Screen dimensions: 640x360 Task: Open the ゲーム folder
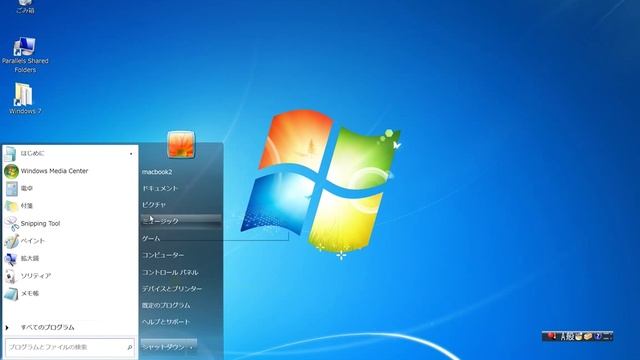pos(151,238)
